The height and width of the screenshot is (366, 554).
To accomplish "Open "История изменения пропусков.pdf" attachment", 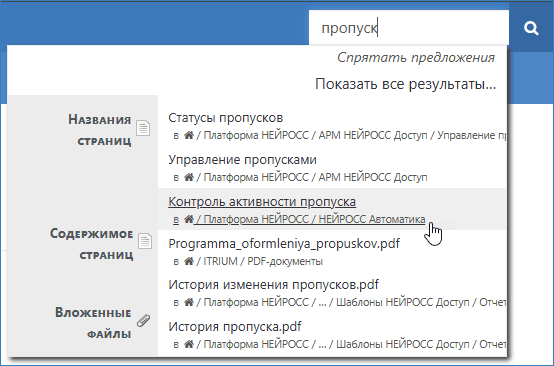I will tap(273, 285).
